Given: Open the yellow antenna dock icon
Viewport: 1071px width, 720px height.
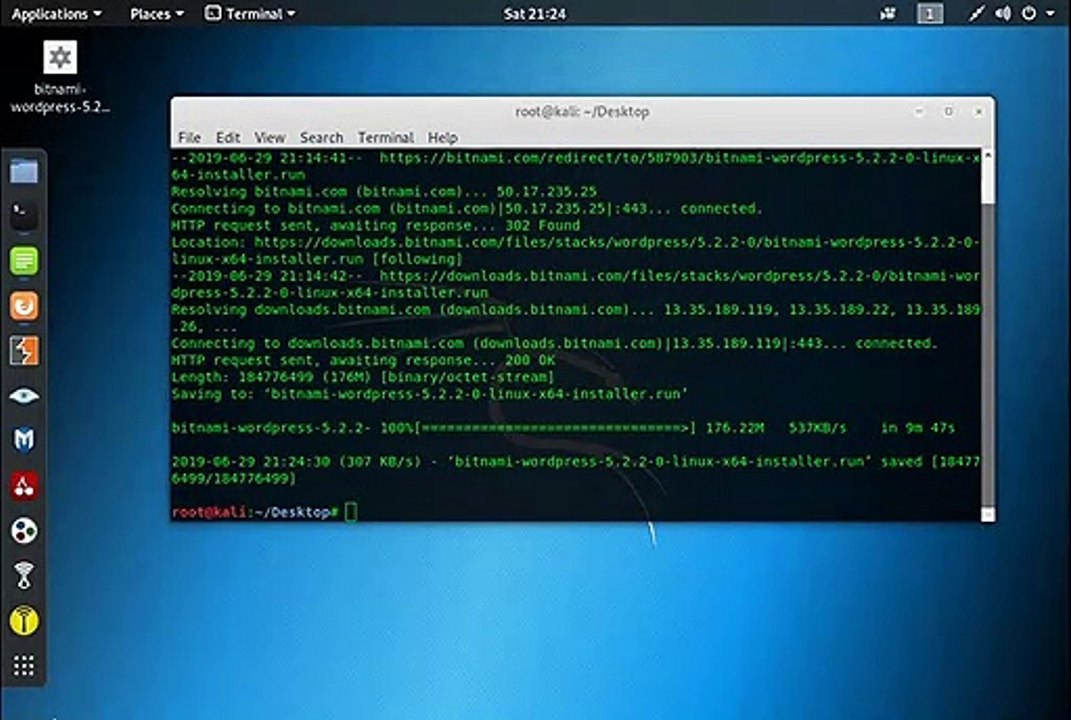Looking at the screenshot, I should [24, 621].
